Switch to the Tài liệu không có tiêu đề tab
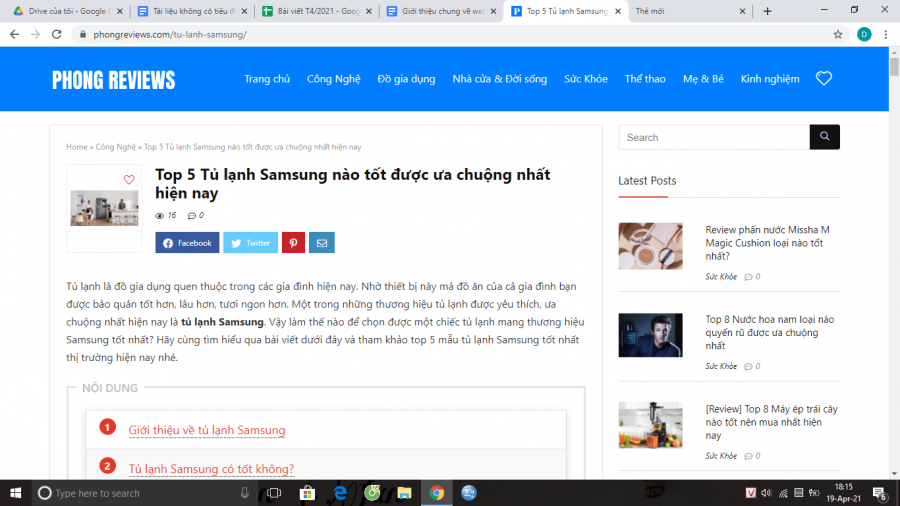This screenshot has width=900, height=506. pos(193,11)
